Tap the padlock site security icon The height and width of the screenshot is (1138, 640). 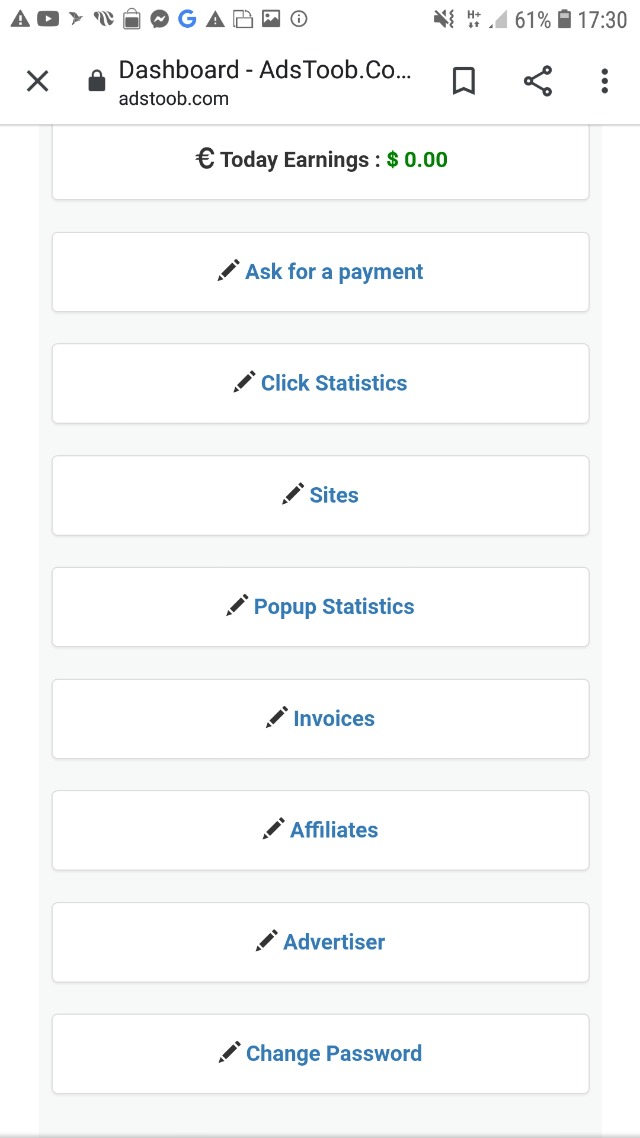pyautogui.click(x=97, y=82)
